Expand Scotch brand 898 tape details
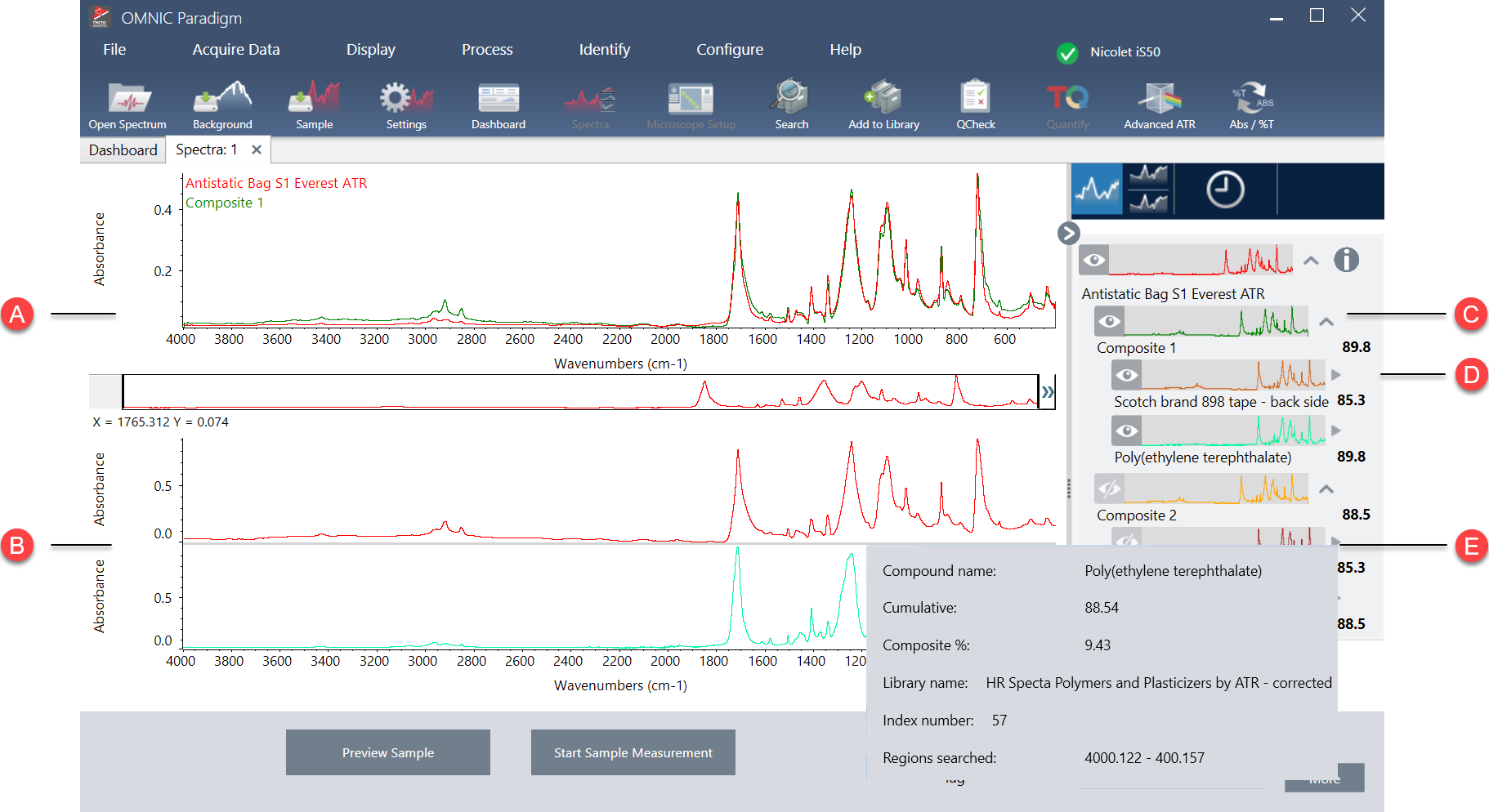 (1336, 375)
